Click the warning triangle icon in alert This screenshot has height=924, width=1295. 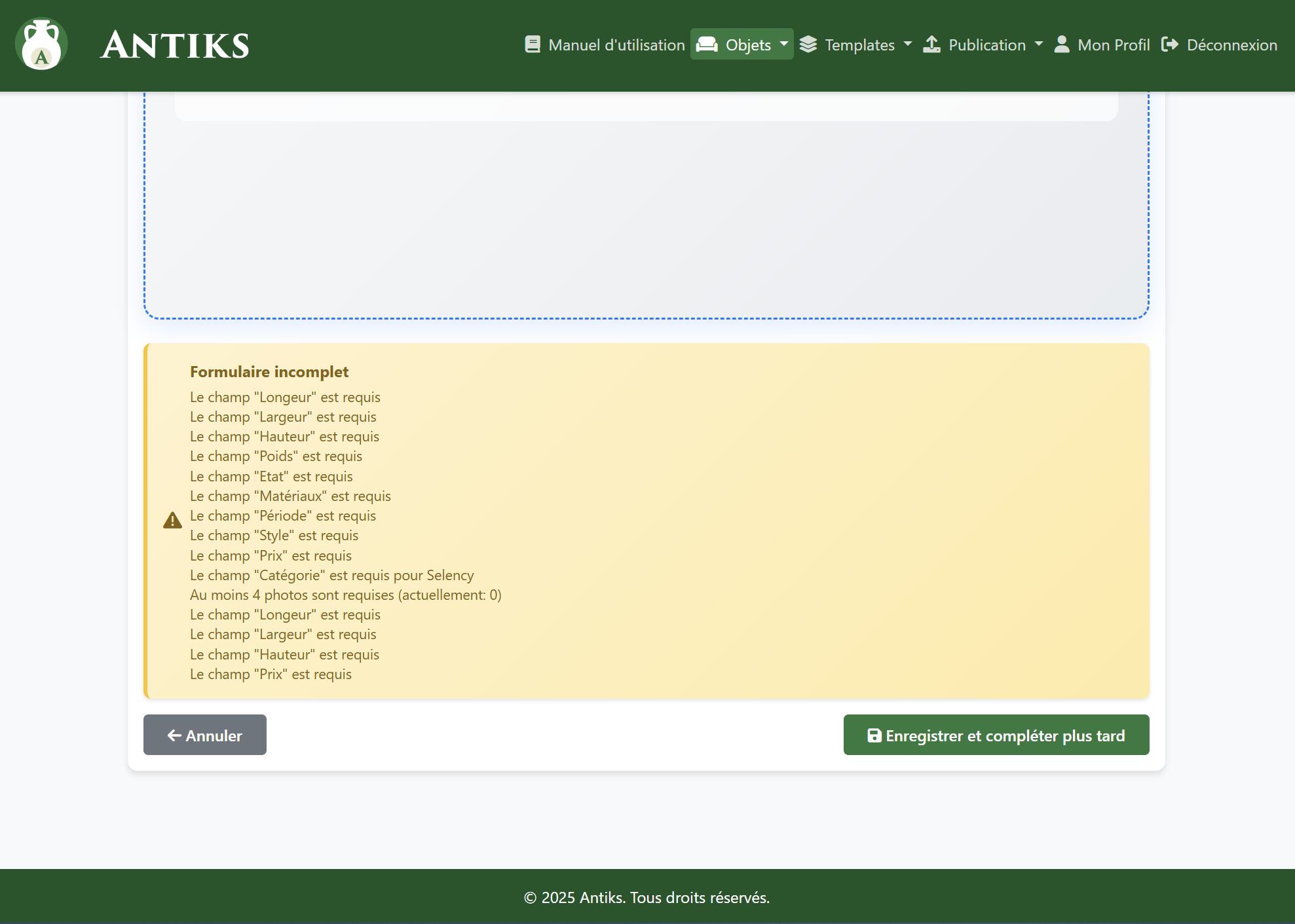click(x=172, y=521)
